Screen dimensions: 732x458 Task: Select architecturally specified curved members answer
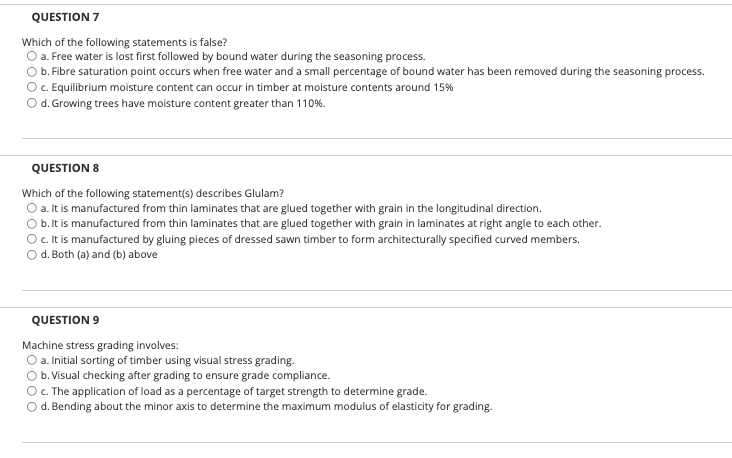pos(31,239)
